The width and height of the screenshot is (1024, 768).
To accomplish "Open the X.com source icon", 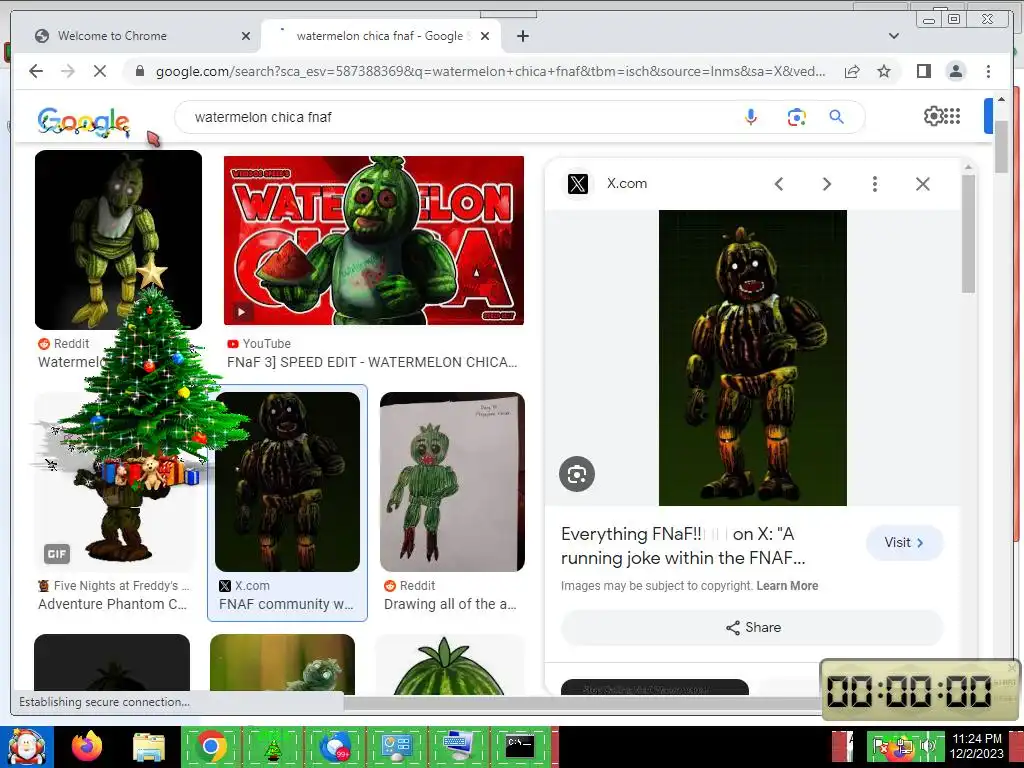I will [577, 184].
